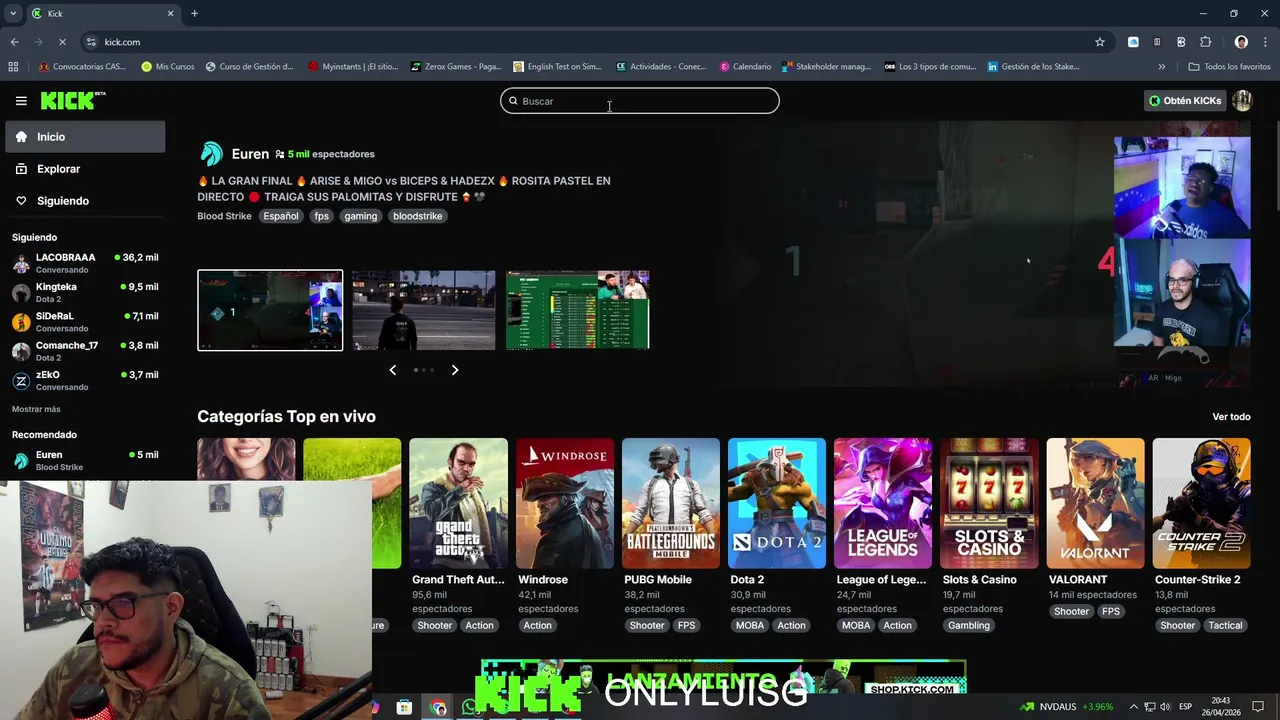1280x720 pixels.
Task: Open the Windrose category cover
Action: pos(564,503)
